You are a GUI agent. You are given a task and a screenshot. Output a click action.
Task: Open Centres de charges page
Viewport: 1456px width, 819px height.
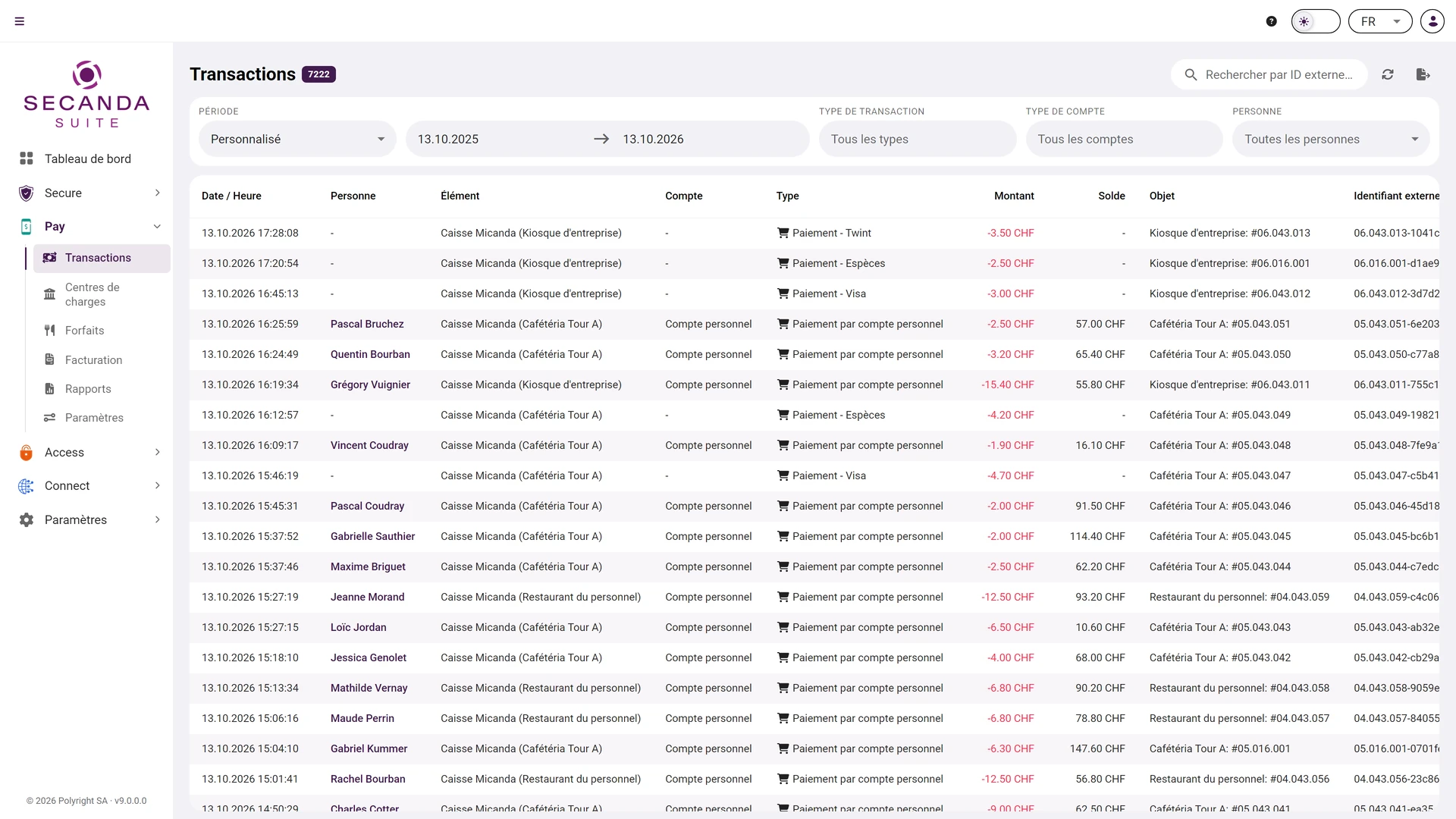click(102, 294)
